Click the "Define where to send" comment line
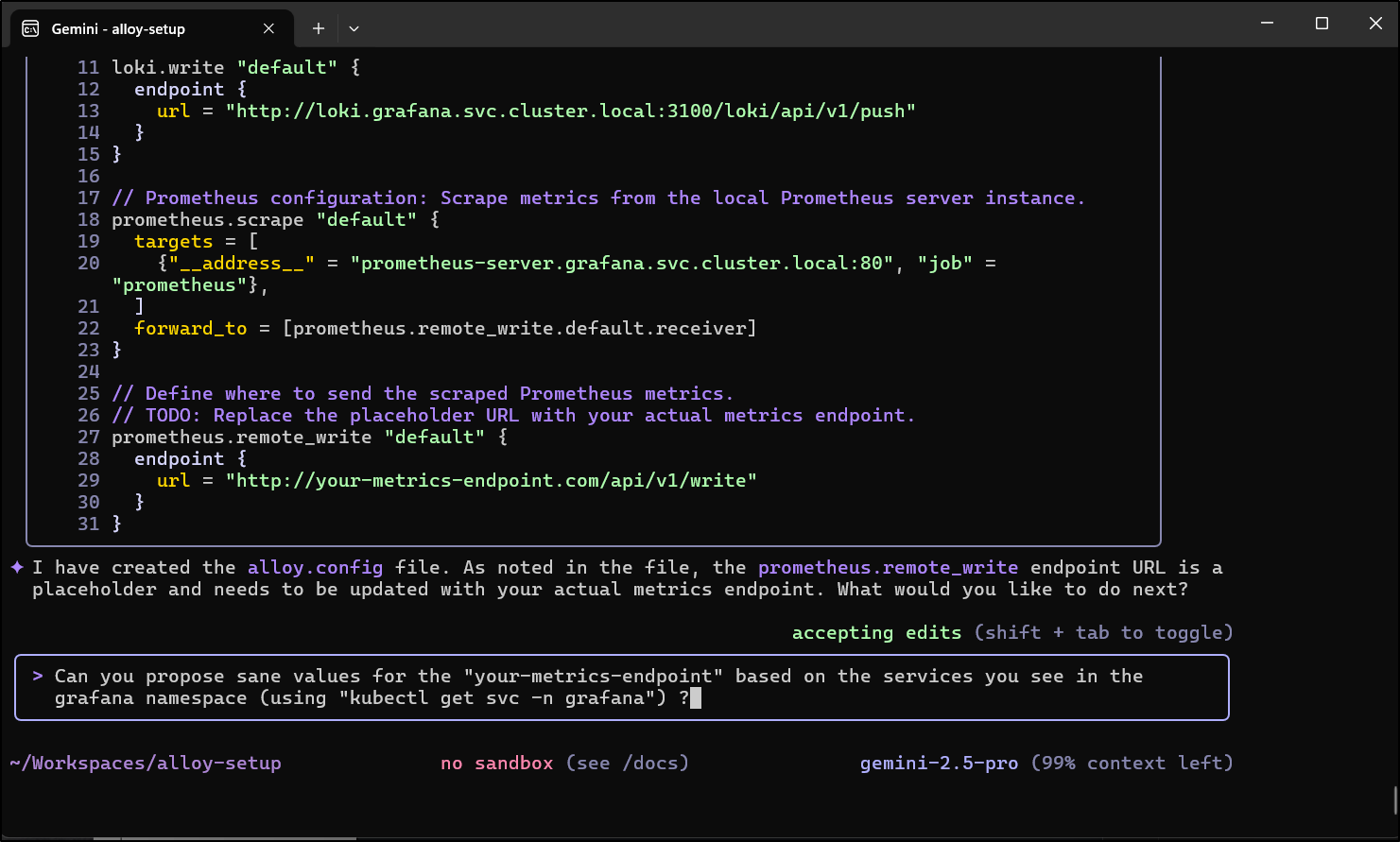Image resolution: width=1400 pixels, height=842 pixels. coord(423,393)
